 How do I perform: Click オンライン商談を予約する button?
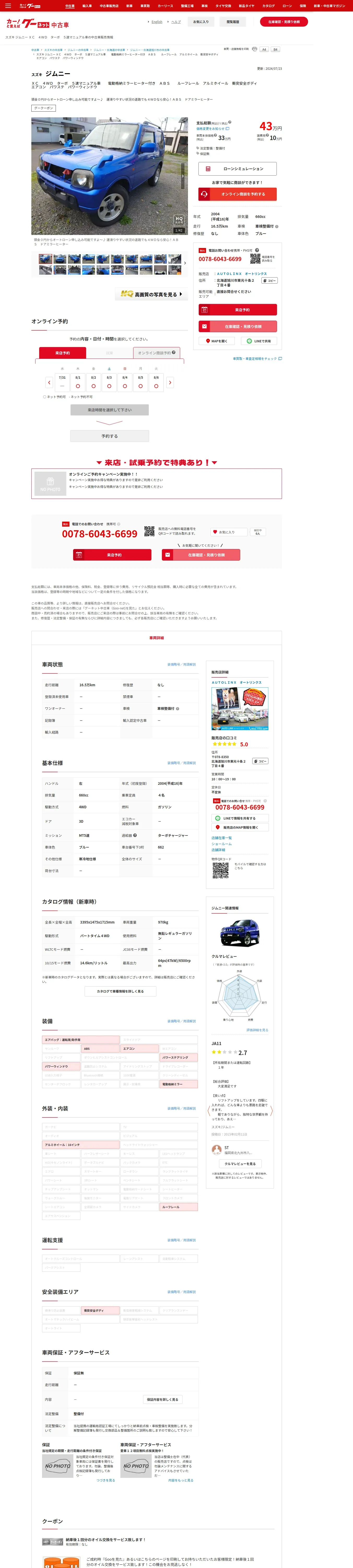(237, 194)
